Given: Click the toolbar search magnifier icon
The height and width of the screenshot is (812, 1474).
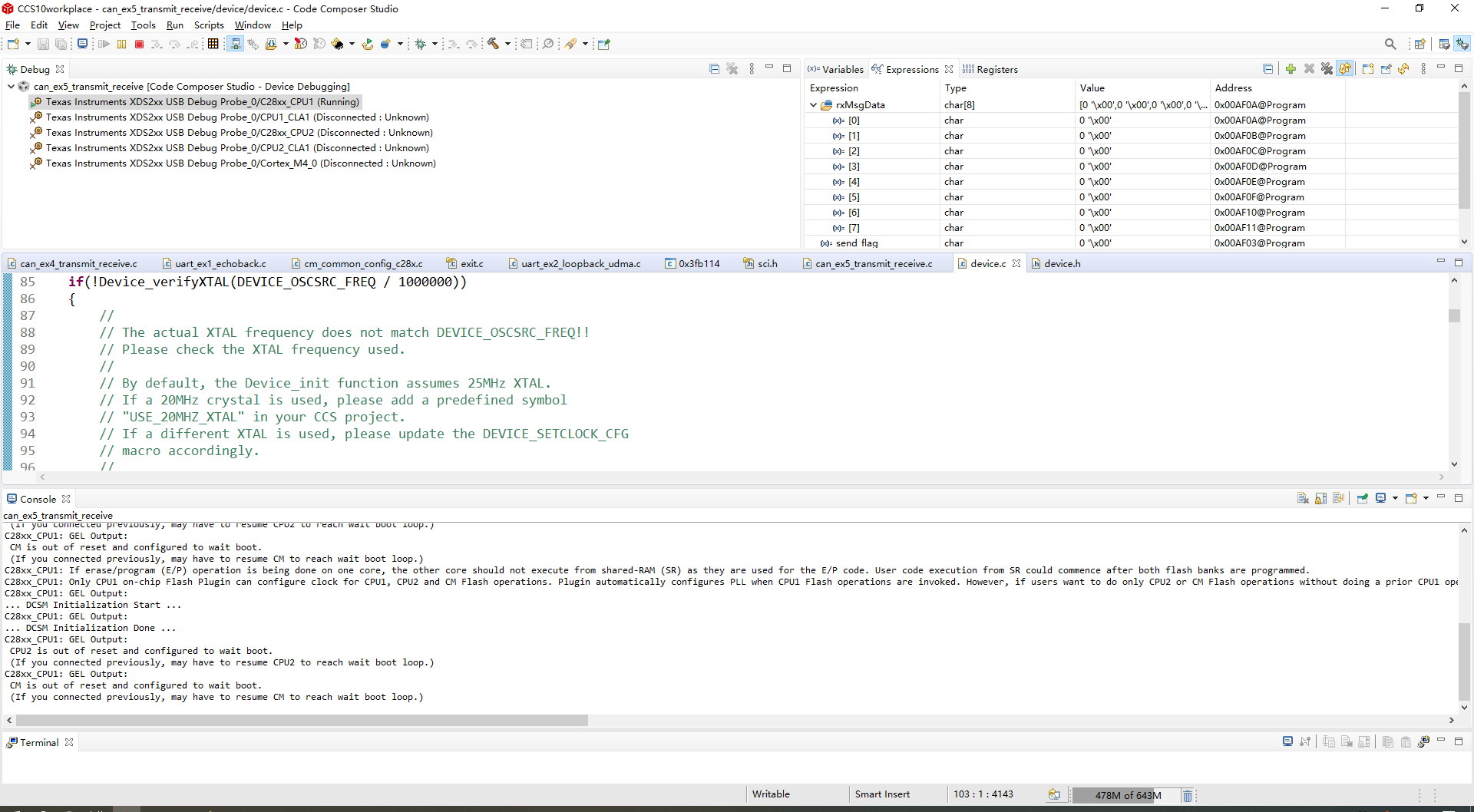Looking at the screenshot, I should pyautogui.click(x=1390, y=45).
